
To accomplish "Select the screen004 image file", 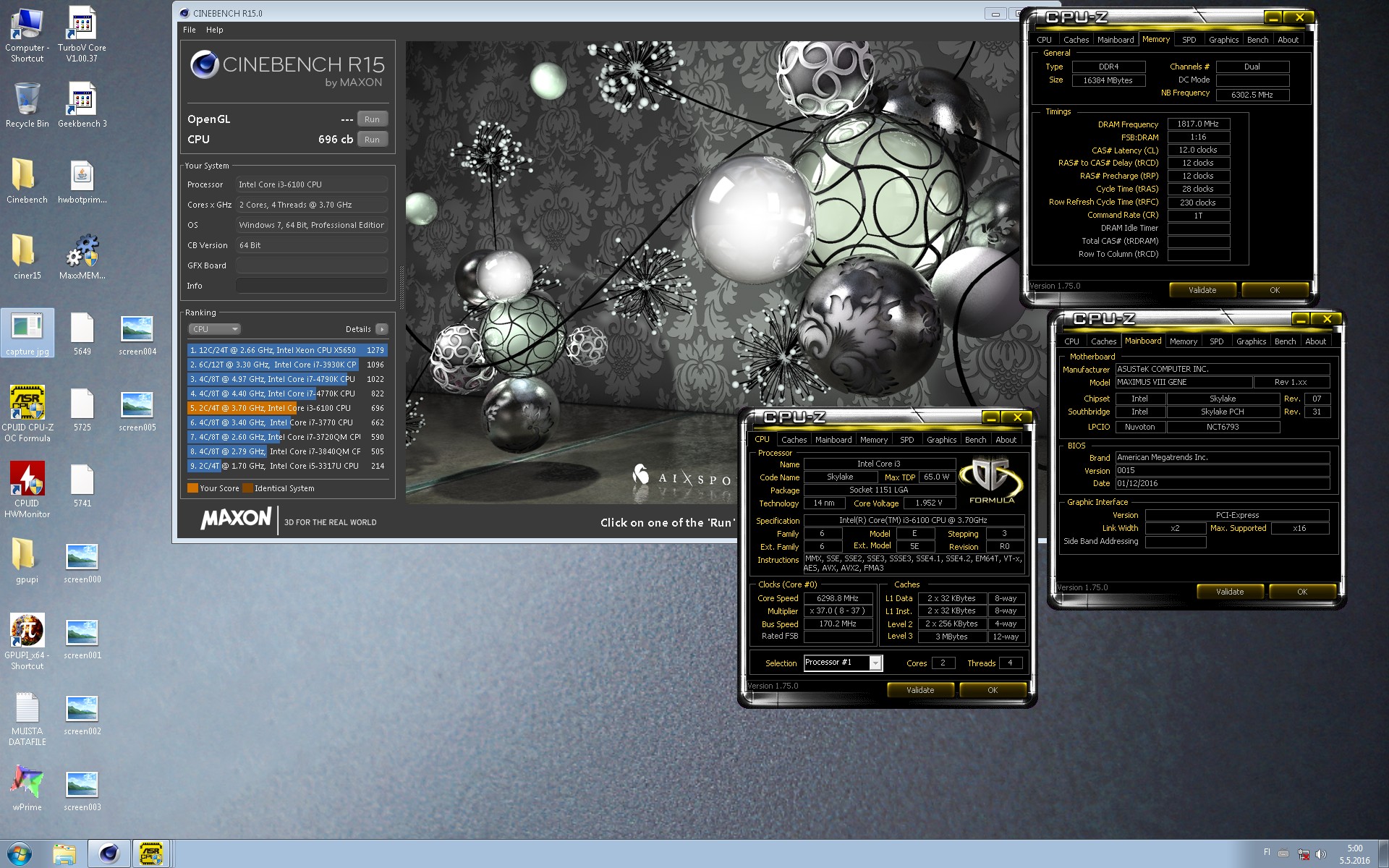I will (x=137, y=333).
